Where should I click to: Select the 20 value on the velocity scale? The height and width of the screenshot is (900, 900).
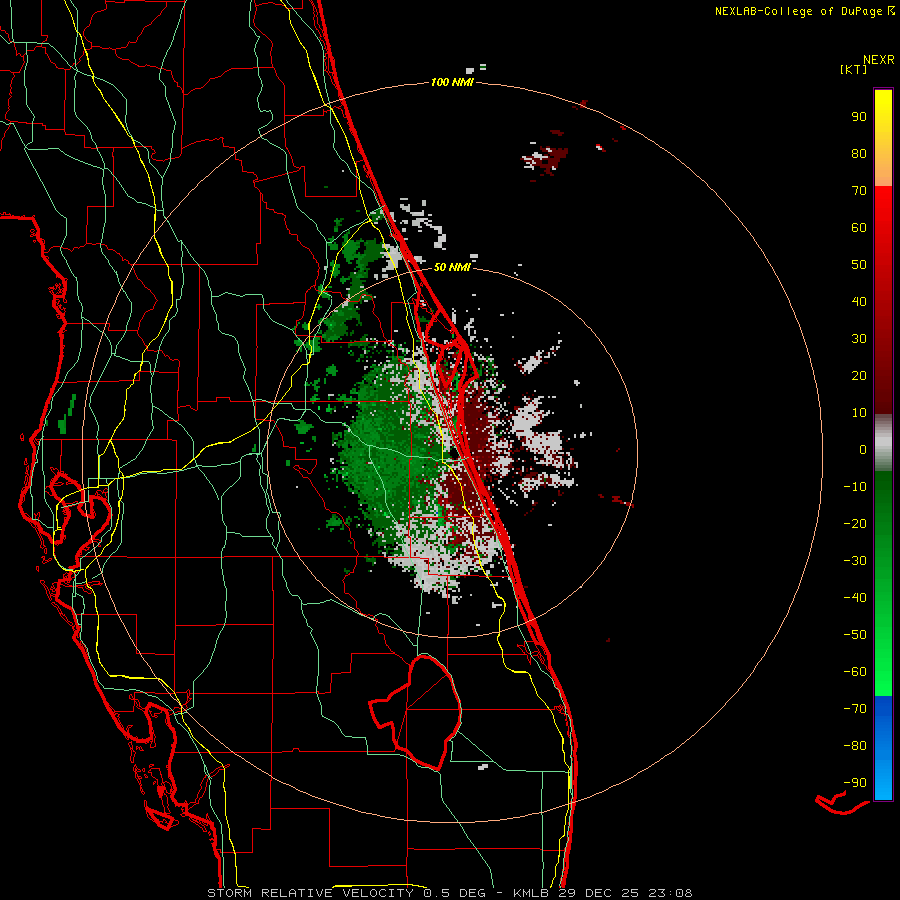(859, 376)
